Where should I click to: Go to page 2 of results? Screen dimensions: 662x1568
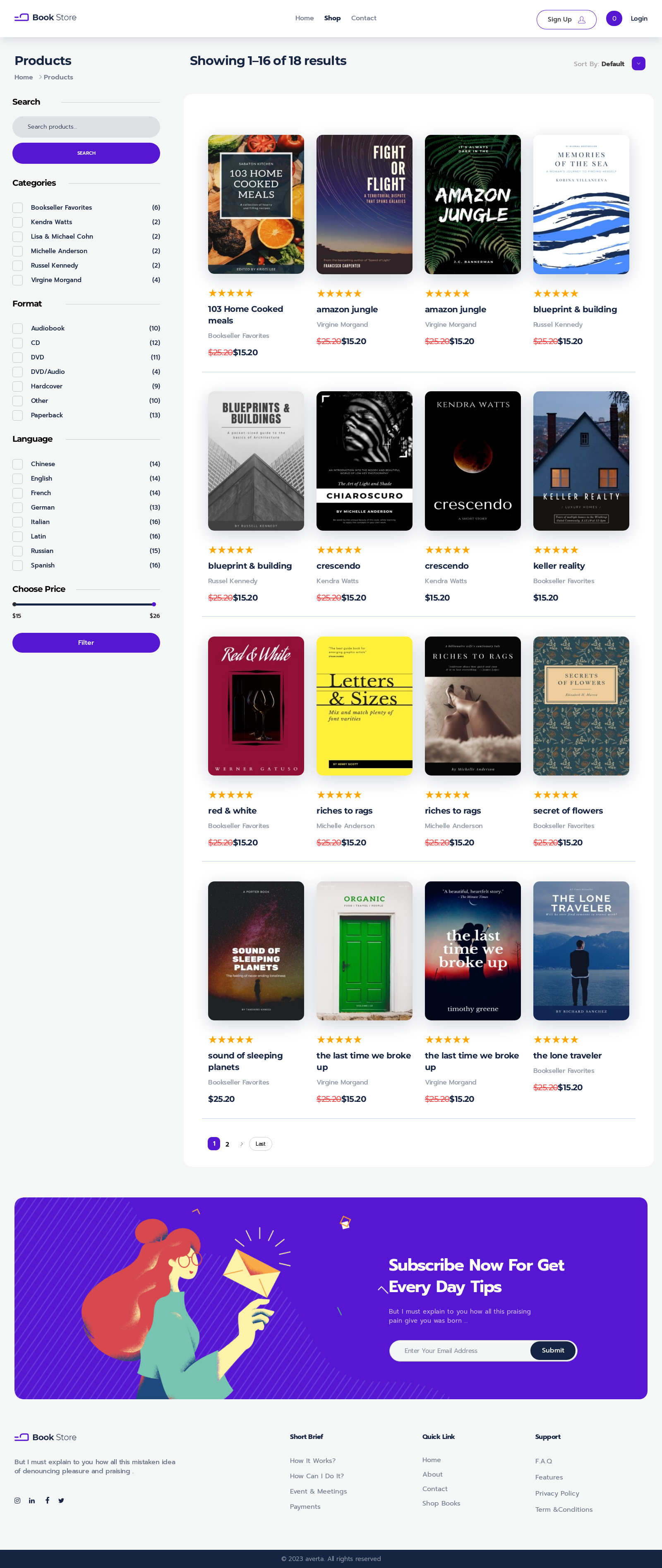(227, 1144)
